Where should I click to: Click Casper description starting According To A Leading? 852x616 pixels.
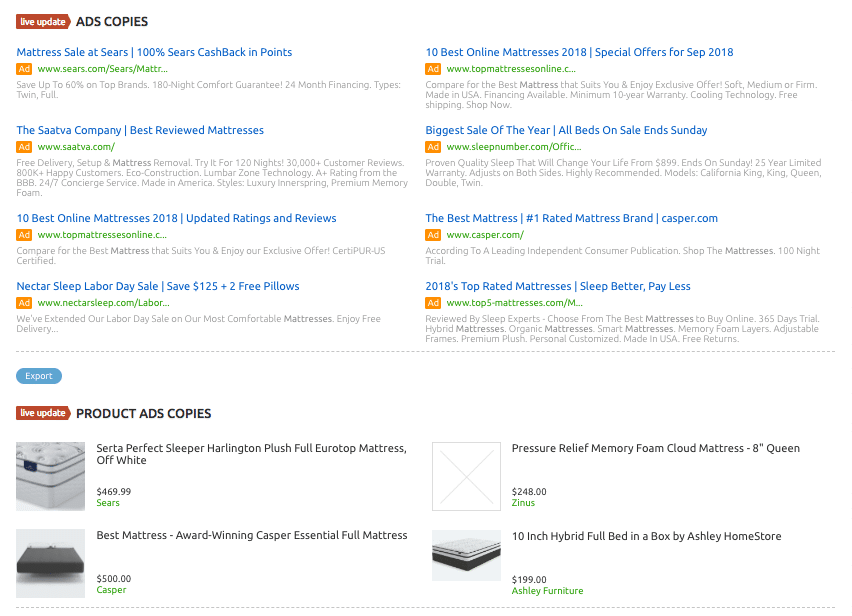[623, 256]
